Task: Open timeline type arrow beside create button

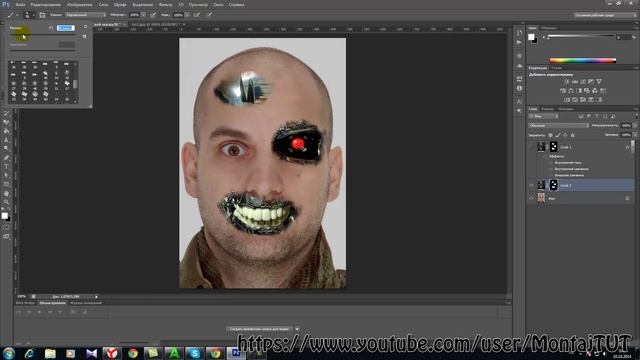Action: 297,329
